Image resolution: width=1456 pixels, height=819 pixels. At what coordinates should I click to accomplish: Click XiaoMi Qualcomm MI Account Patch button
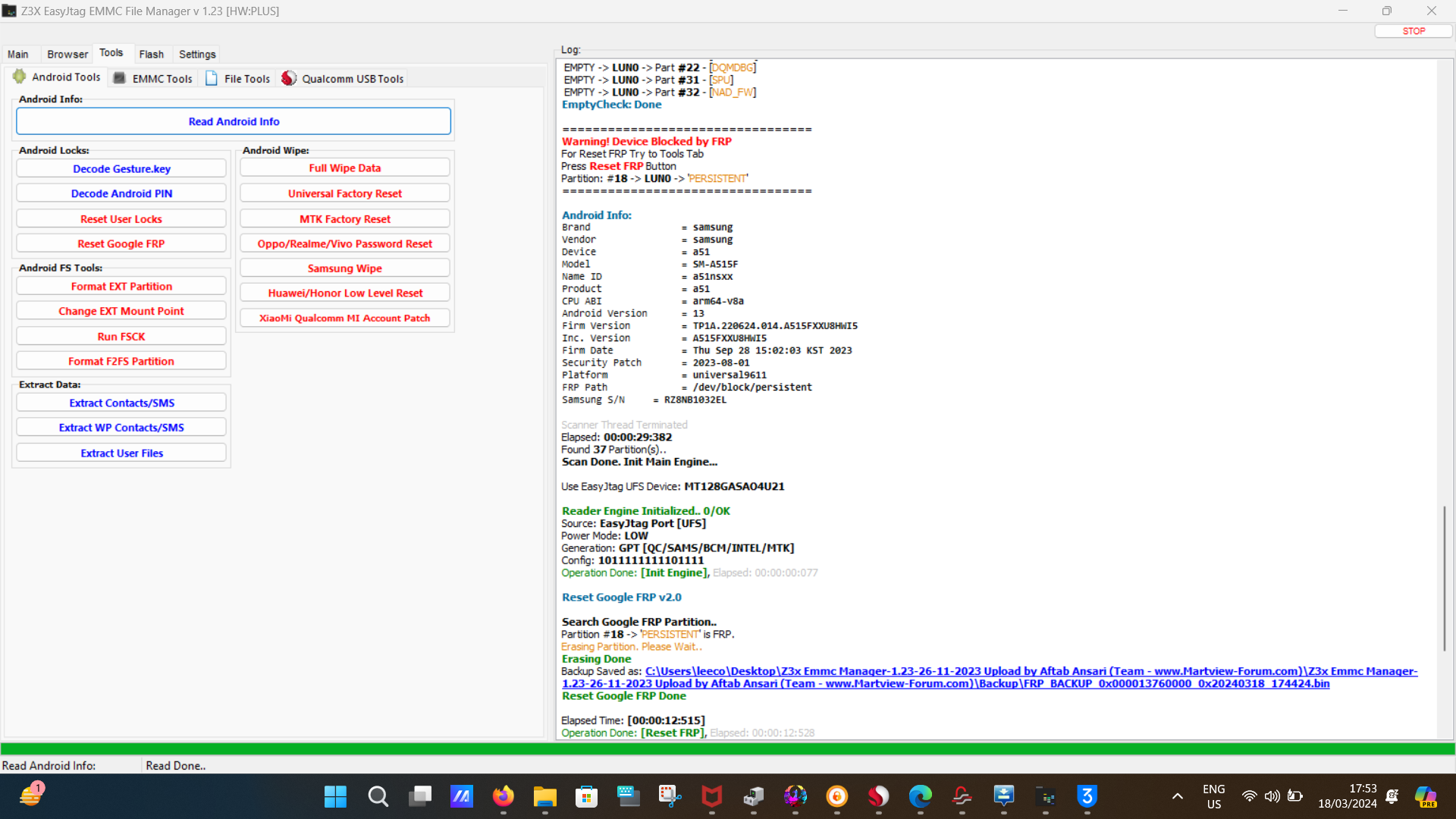(345, 318)
